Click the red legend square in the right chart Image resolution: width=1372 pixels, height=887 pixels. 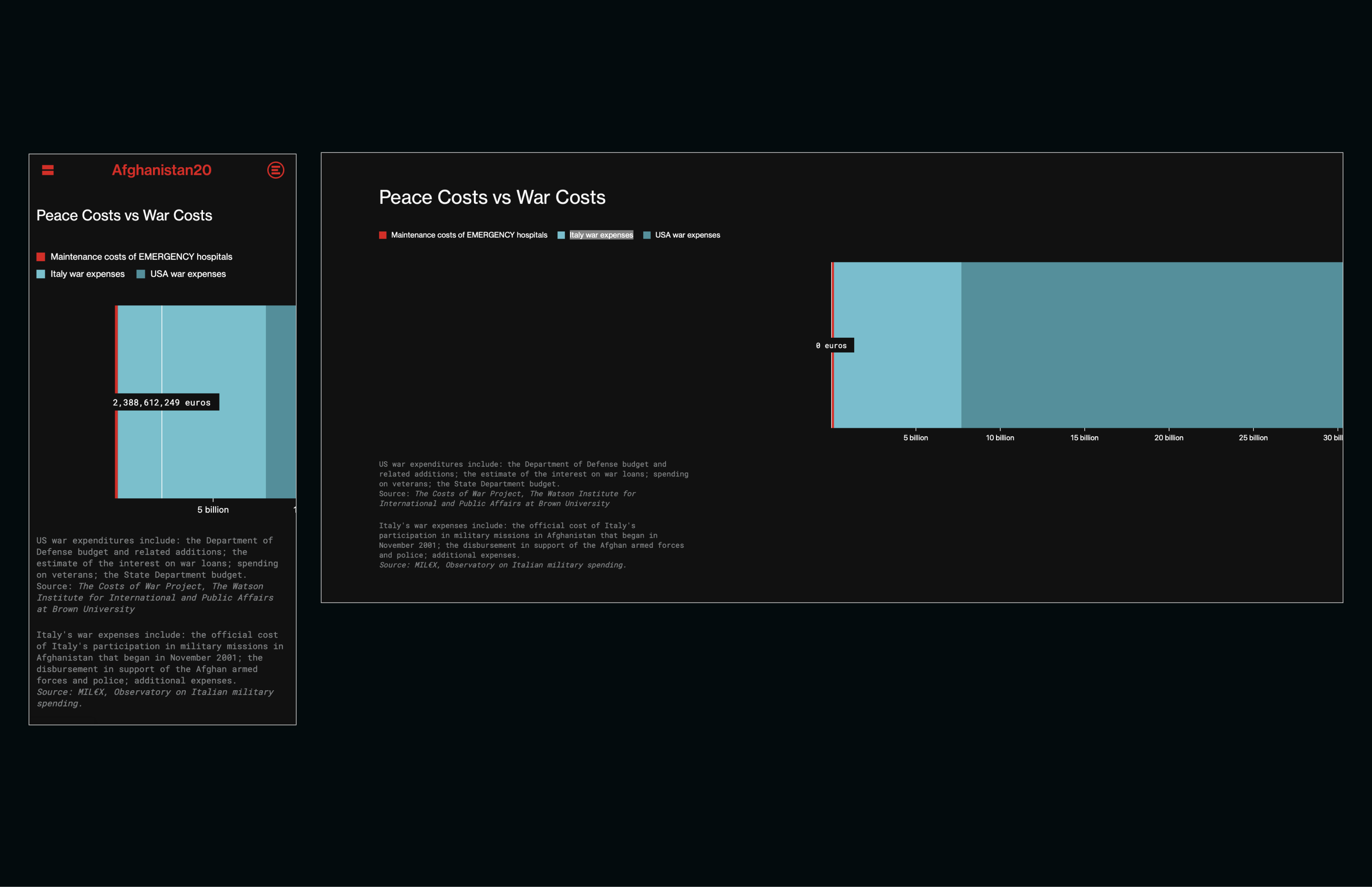(383, 235)
